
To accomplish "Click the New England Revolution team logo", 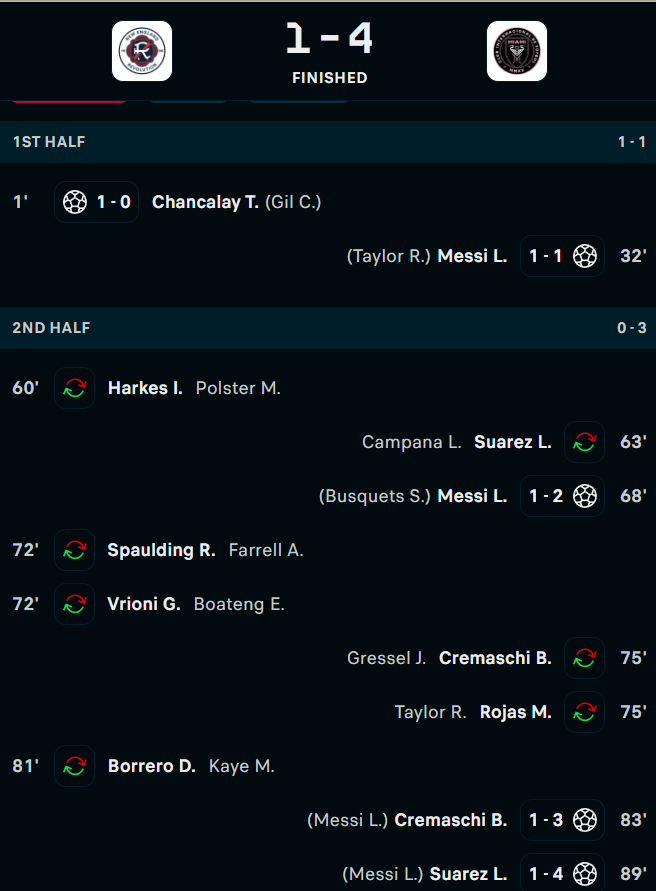I will click(142, 51).
